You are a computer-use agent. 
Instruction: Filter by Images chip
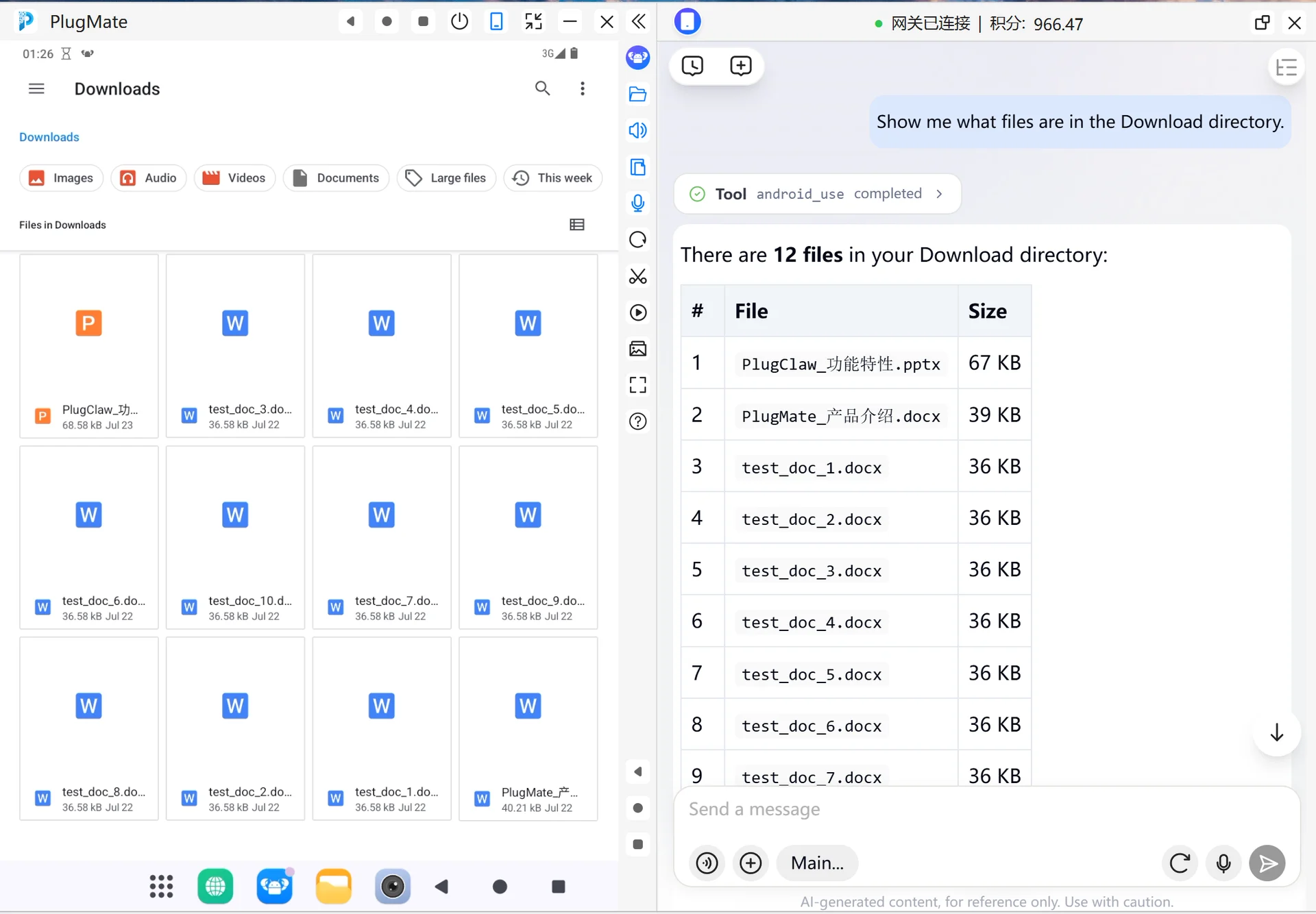62,178
